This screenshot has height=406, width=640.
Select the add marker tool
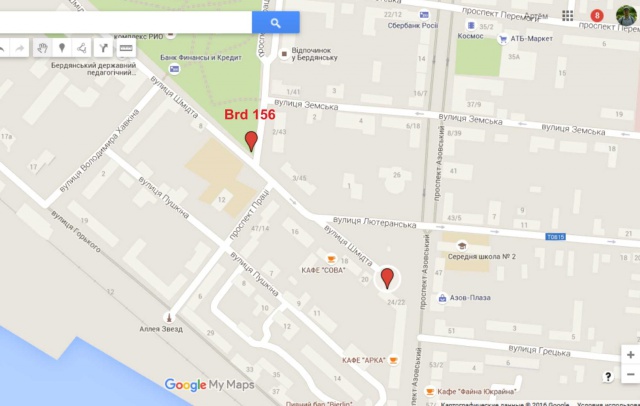click(62, 48)
